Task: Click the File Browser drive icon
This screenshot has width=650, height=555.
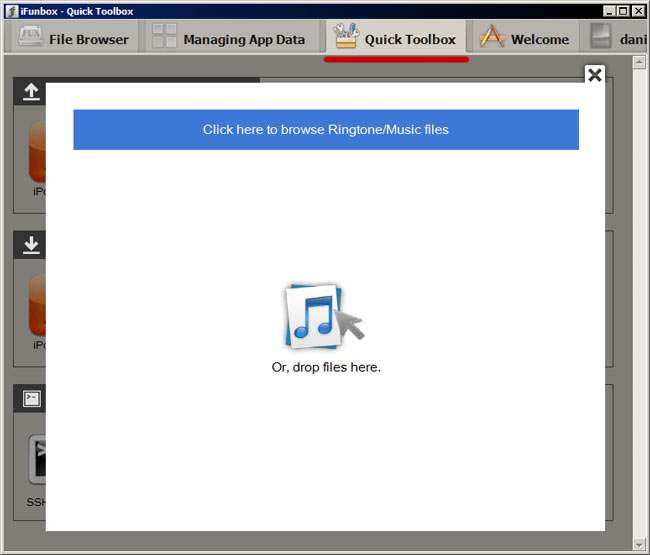Action: coord(30,36)
